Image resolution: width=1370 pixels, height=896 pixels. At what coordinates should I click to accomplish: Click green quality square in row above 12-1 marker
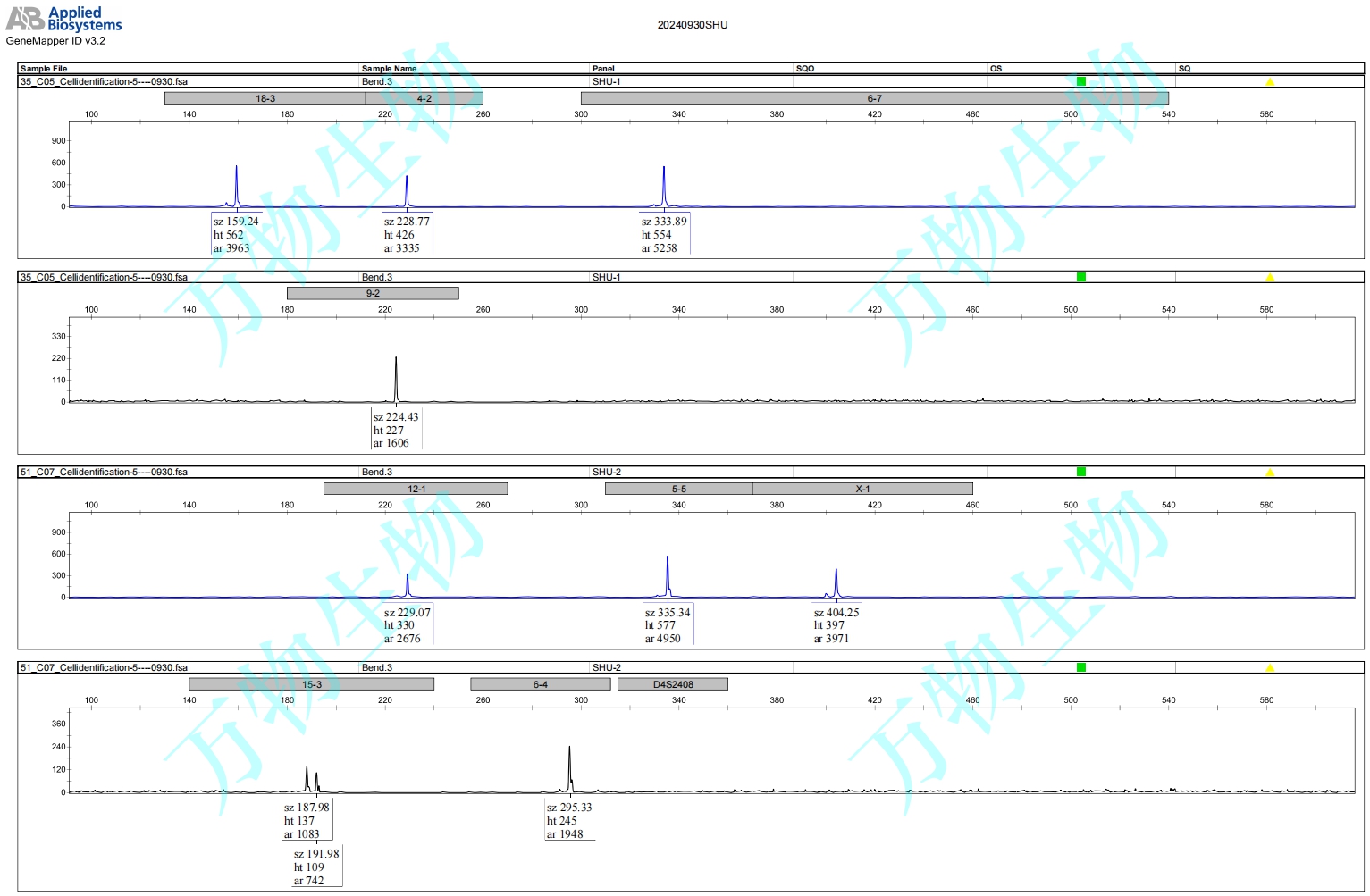point(1081,472)
